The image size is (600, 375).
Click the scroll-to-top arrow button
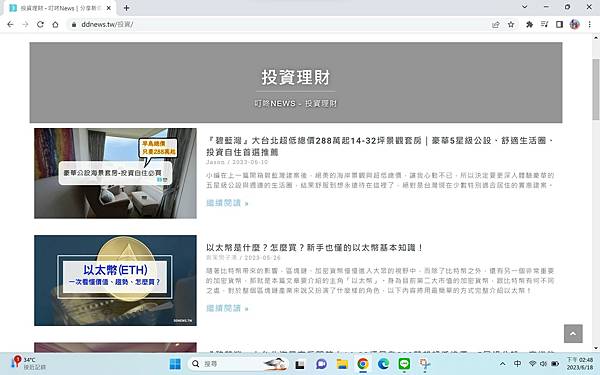point(573,334)
